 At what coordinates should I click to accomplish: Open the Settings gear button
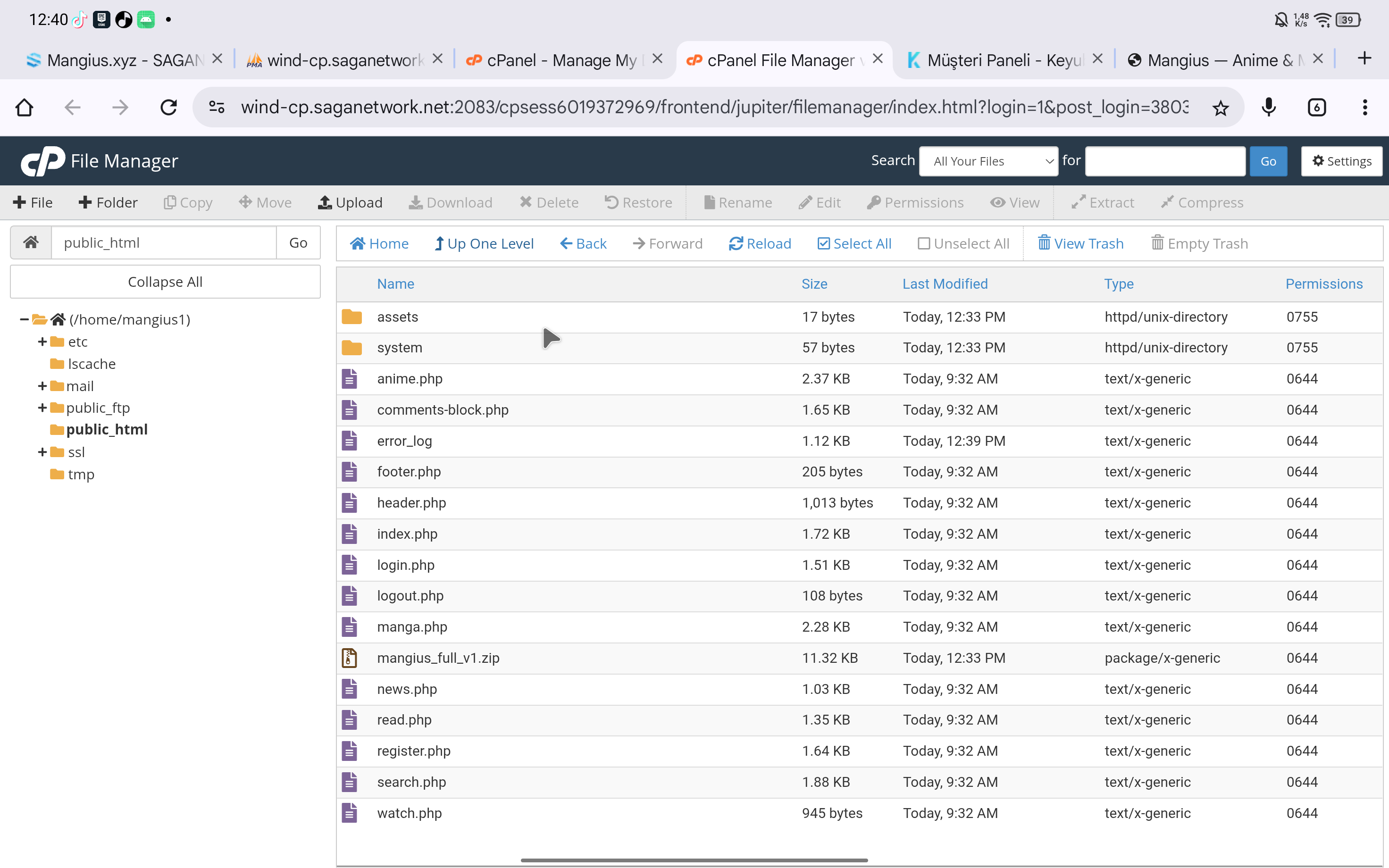(x=1341, y=161)
